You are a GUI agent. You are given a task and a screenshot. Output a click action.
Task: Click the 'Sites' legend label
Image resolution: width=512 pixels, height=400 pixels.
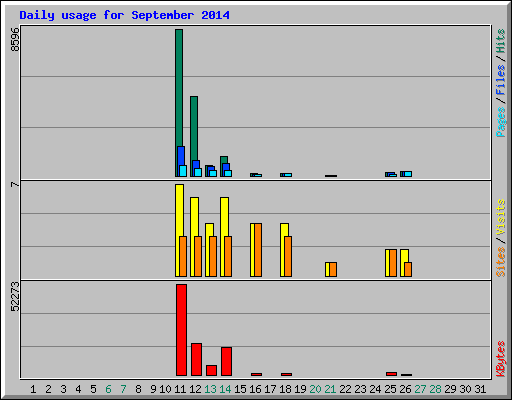[x=501, y=262]
